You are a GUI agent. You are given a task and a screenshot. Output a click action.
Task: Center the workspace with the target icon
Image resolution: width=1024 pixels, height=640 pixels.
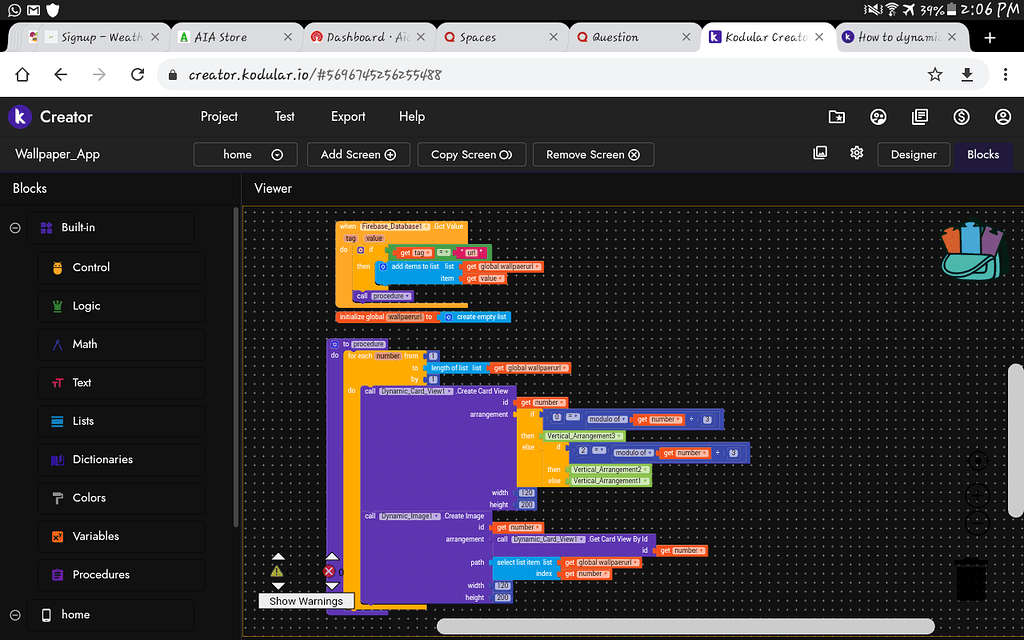(x=977, y=461)
